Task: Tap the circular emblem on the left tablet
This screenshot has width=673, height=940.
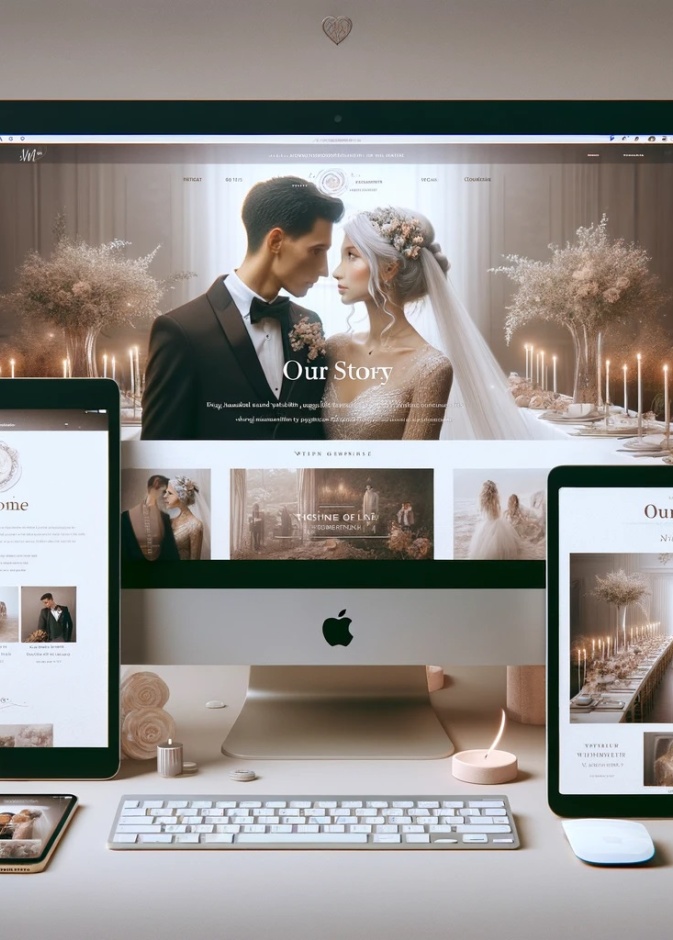Action: tap(6, 466)
